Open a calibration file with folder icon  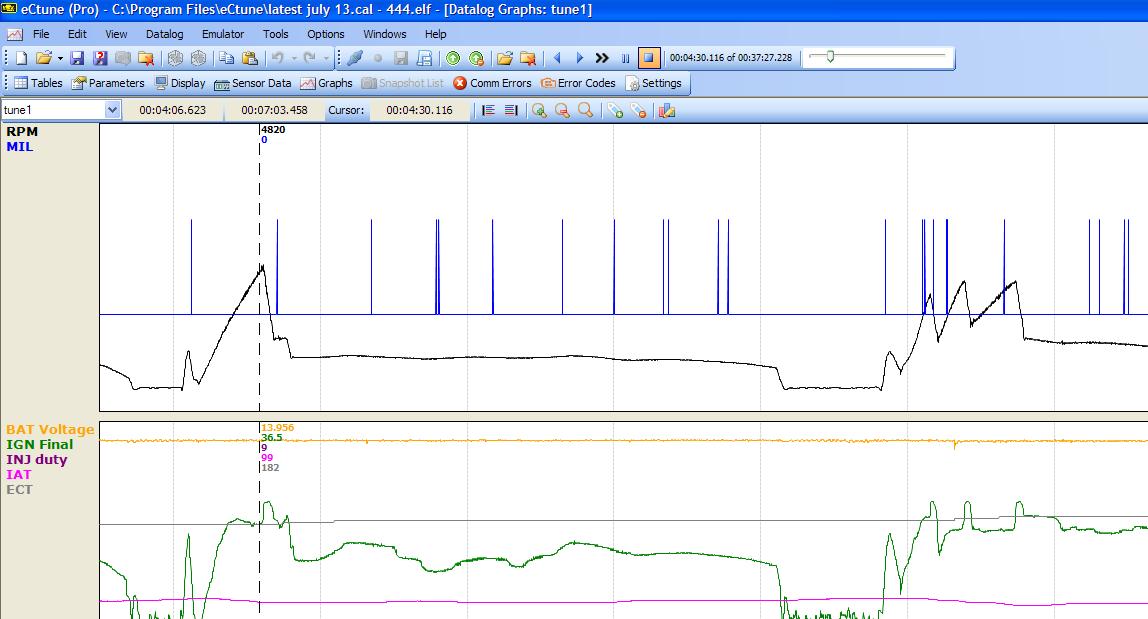(43, 58)
